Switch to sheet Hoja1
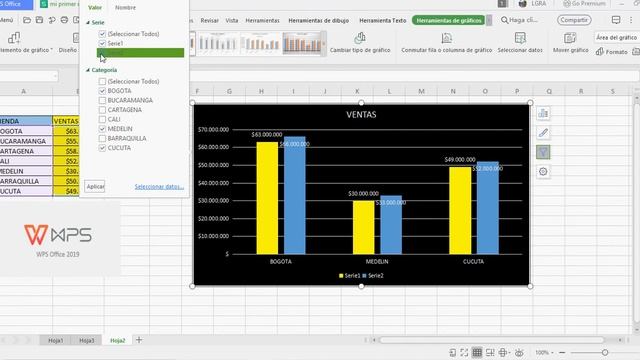640x360 pixels. 56,340
